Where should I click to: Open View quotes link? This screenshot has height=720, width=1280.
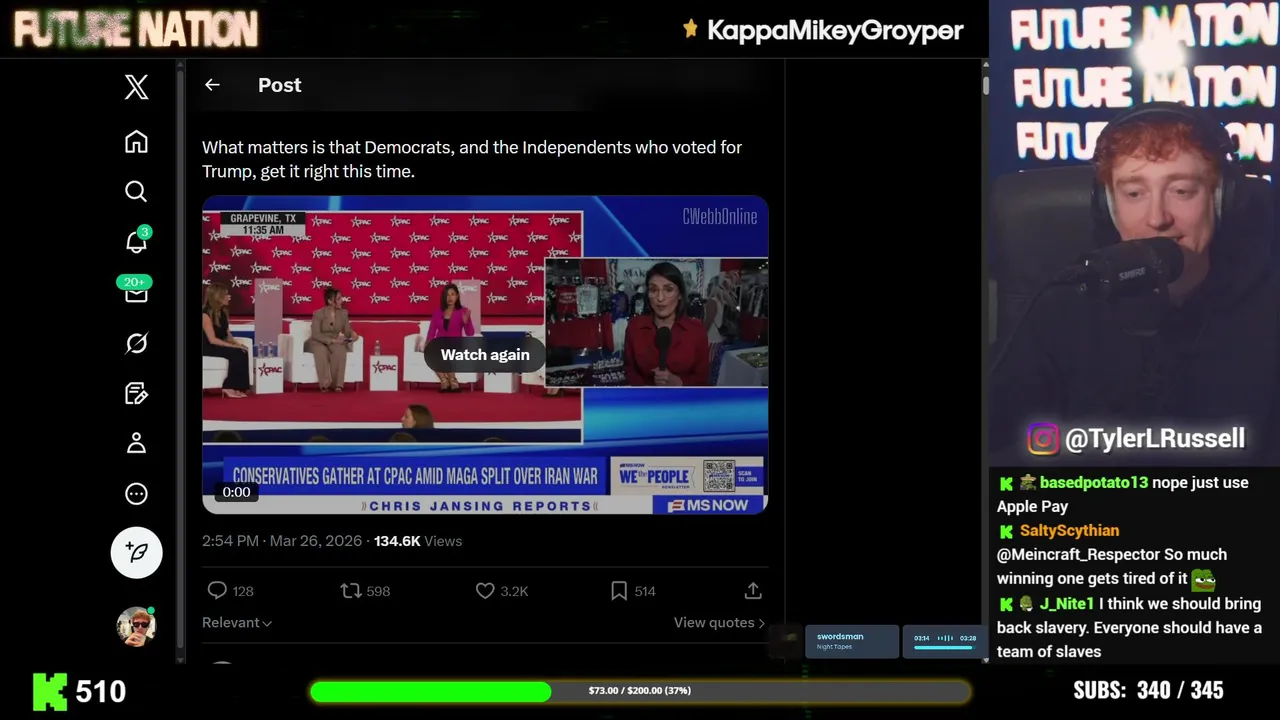point(719,622)
